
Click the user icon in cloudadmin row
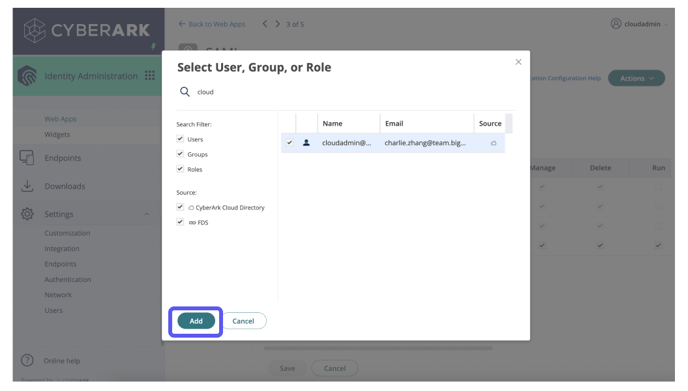[x=306, y=143]
